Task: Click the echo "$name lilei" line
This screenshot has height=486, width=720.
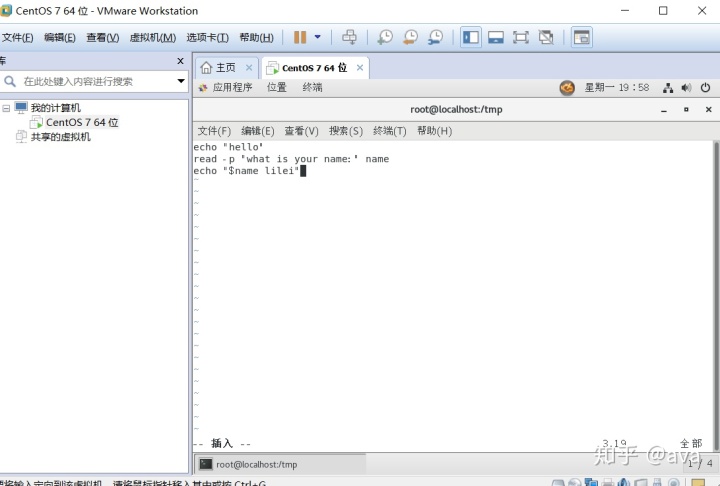Action: 247,171
